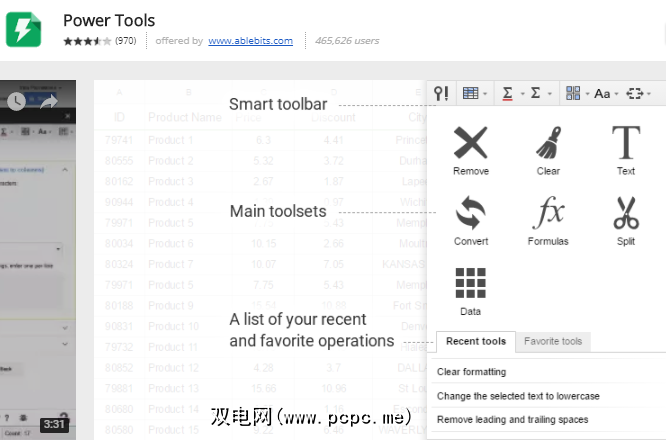Click cell Product 1 in spreadsheet preview
The image size is (666, 440).
170,140
